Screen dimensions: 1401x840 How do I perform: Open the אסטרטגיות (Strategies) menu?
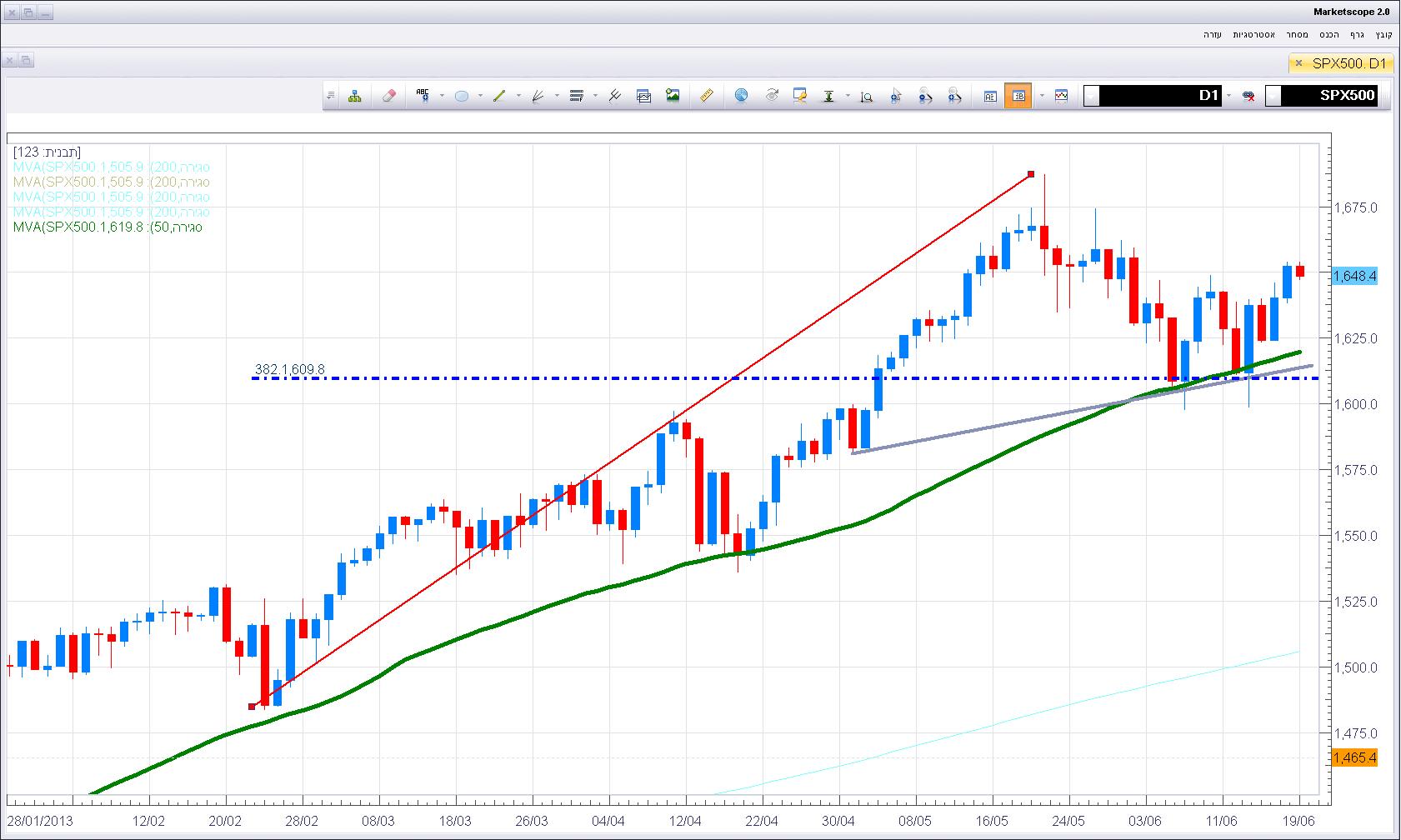[x=1253, y=34]
